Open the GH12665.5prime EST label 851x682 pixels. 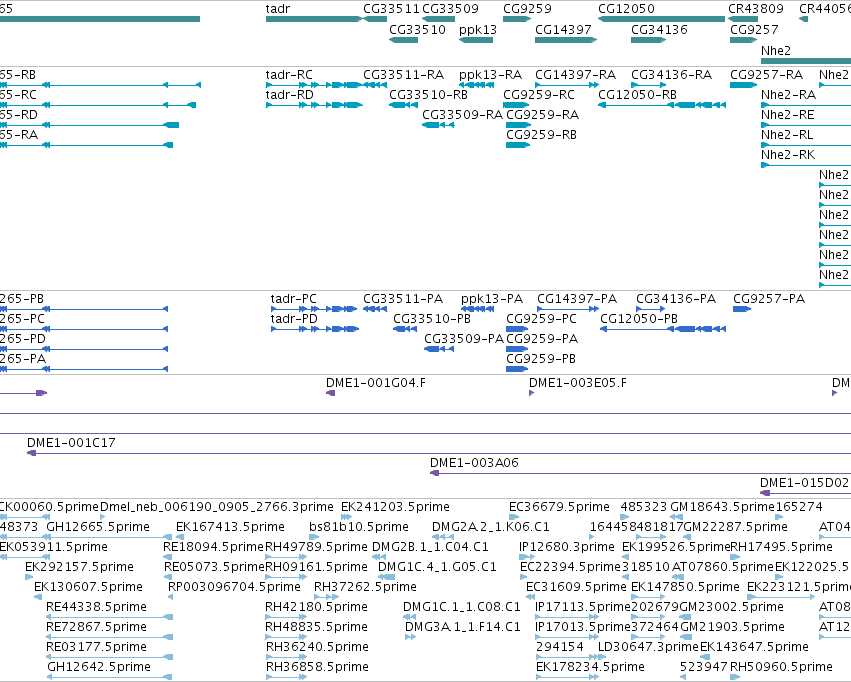click(98, 527)
